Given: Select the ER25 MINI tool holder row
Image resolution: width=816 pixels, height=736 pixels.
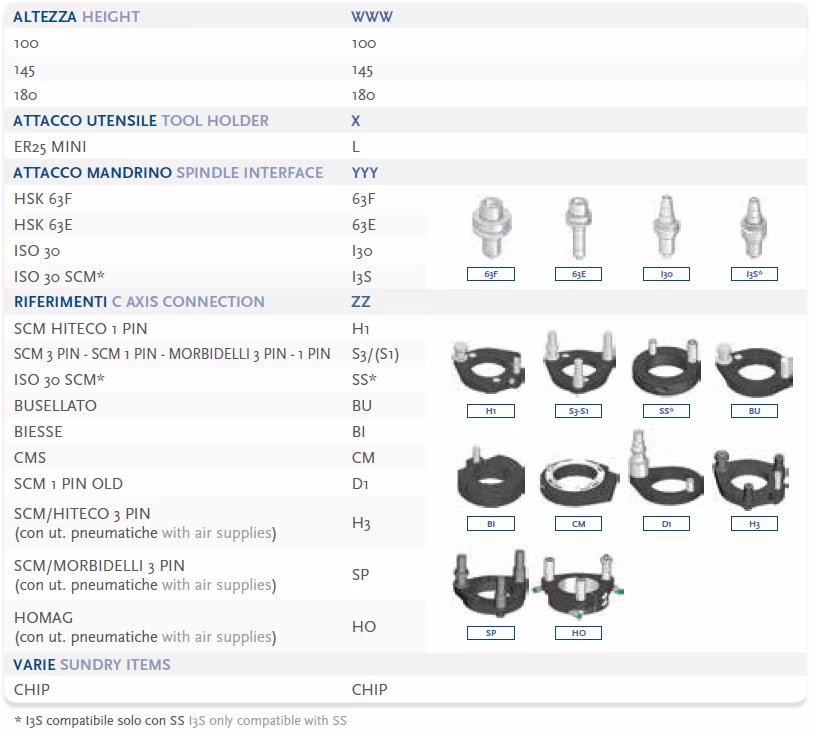Looking at the screenshot, I should 57,147.
